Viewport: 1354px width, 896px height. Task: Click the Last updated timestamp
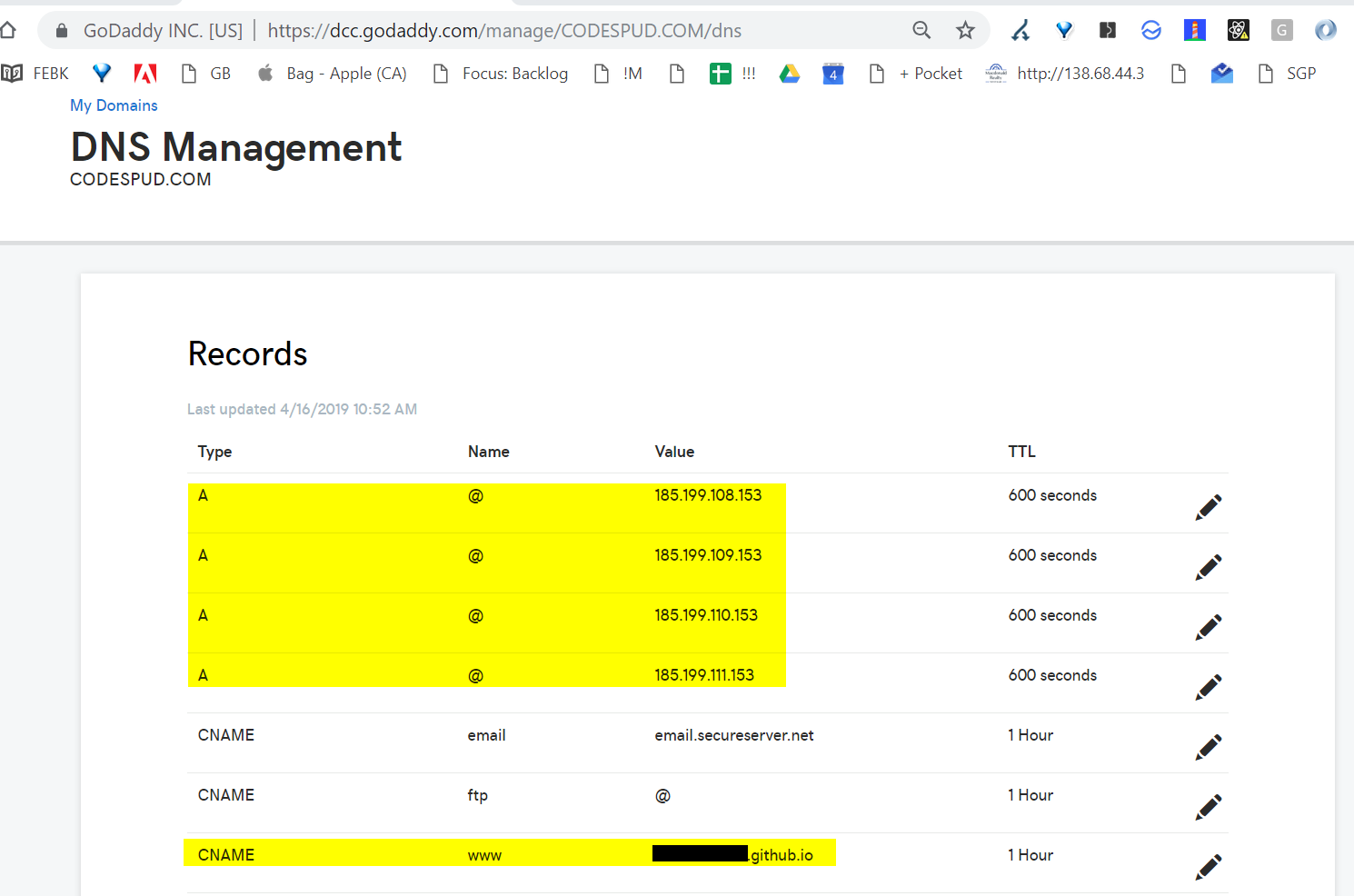coord(303,409)
